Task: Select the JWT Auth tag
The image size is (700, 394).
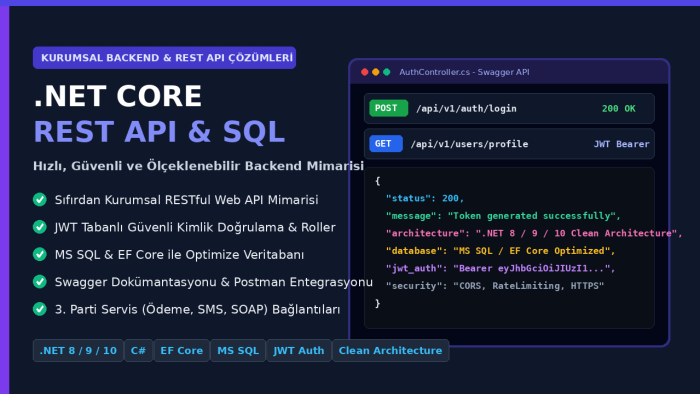Action: tap(299, 351)
